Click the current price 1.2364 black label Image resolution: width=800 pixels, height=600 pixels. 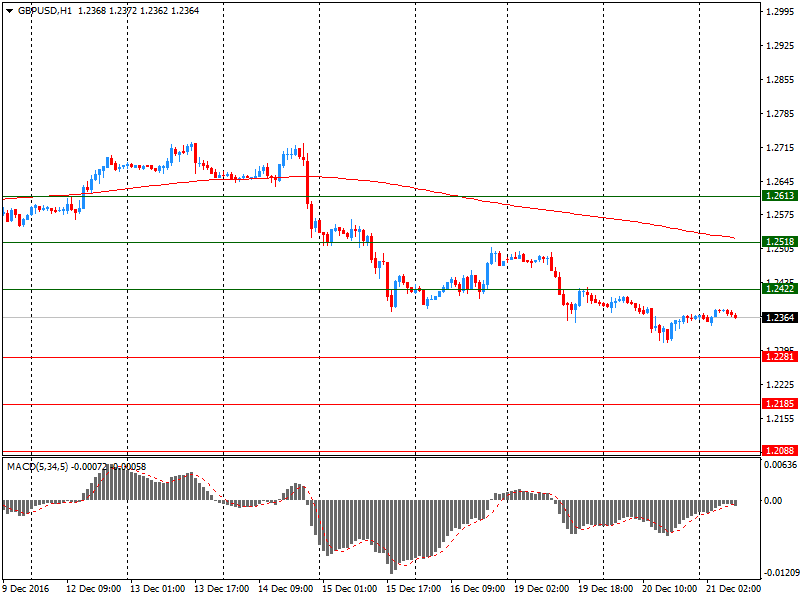780,318
